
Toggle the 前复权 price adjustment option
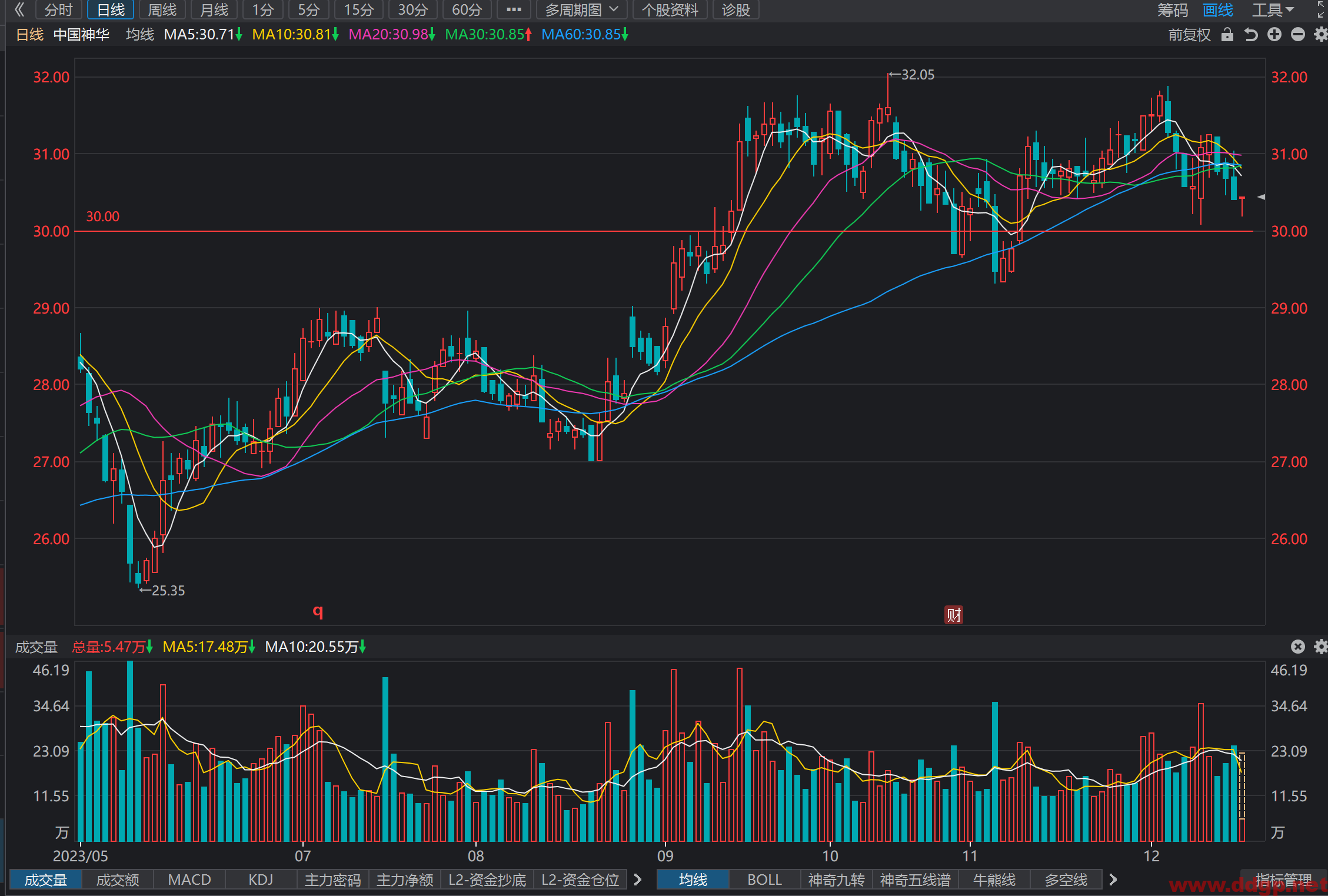click(1189, 35)
